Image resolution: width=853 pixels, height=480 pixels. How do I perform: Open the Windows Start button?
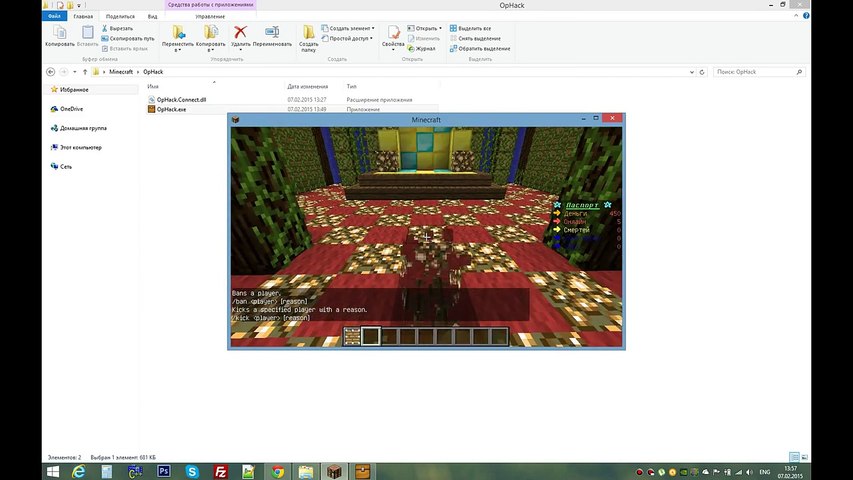(x=53, y=472)
